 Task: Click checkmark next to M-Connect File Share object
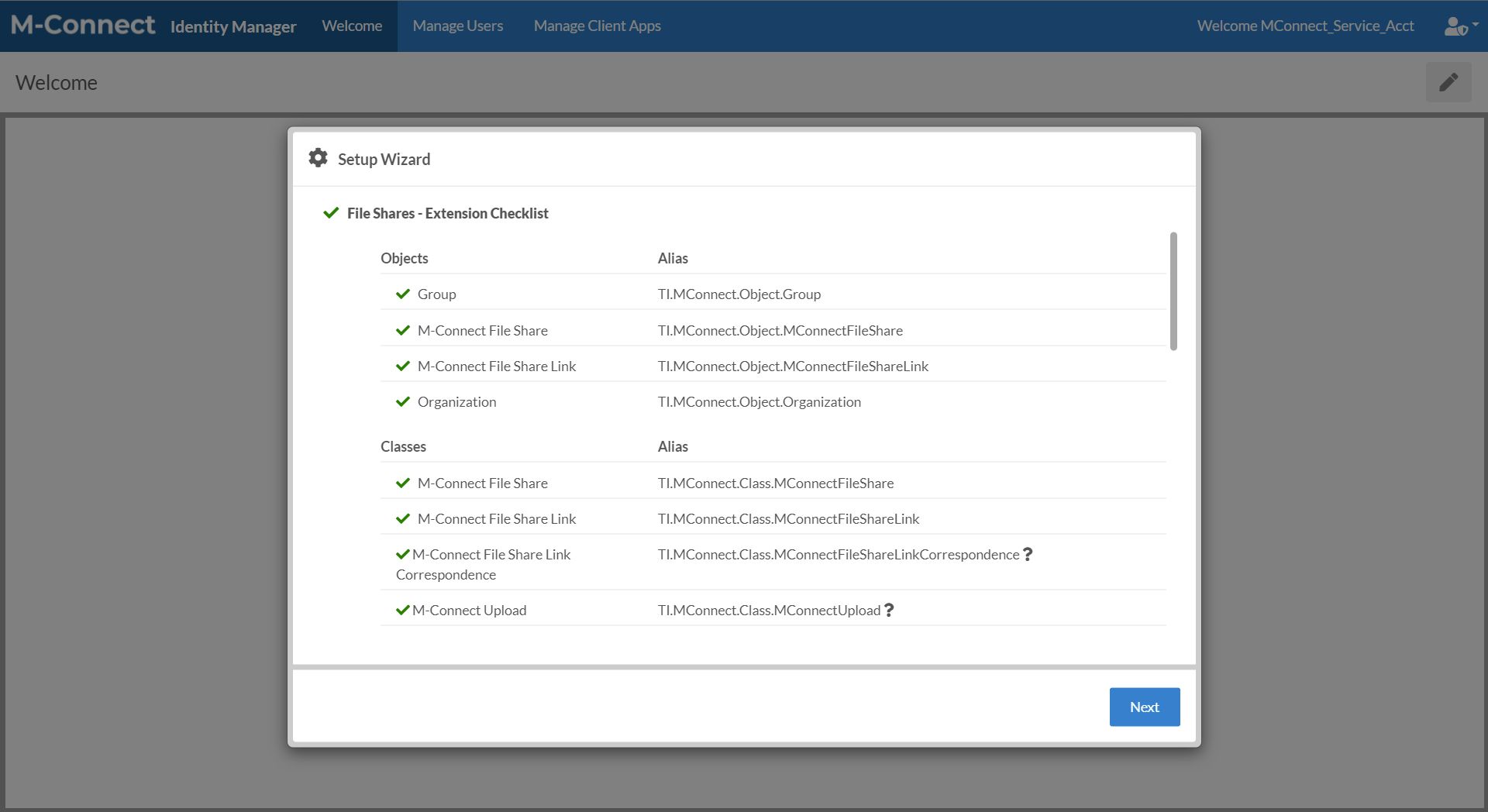pos(402,331)
